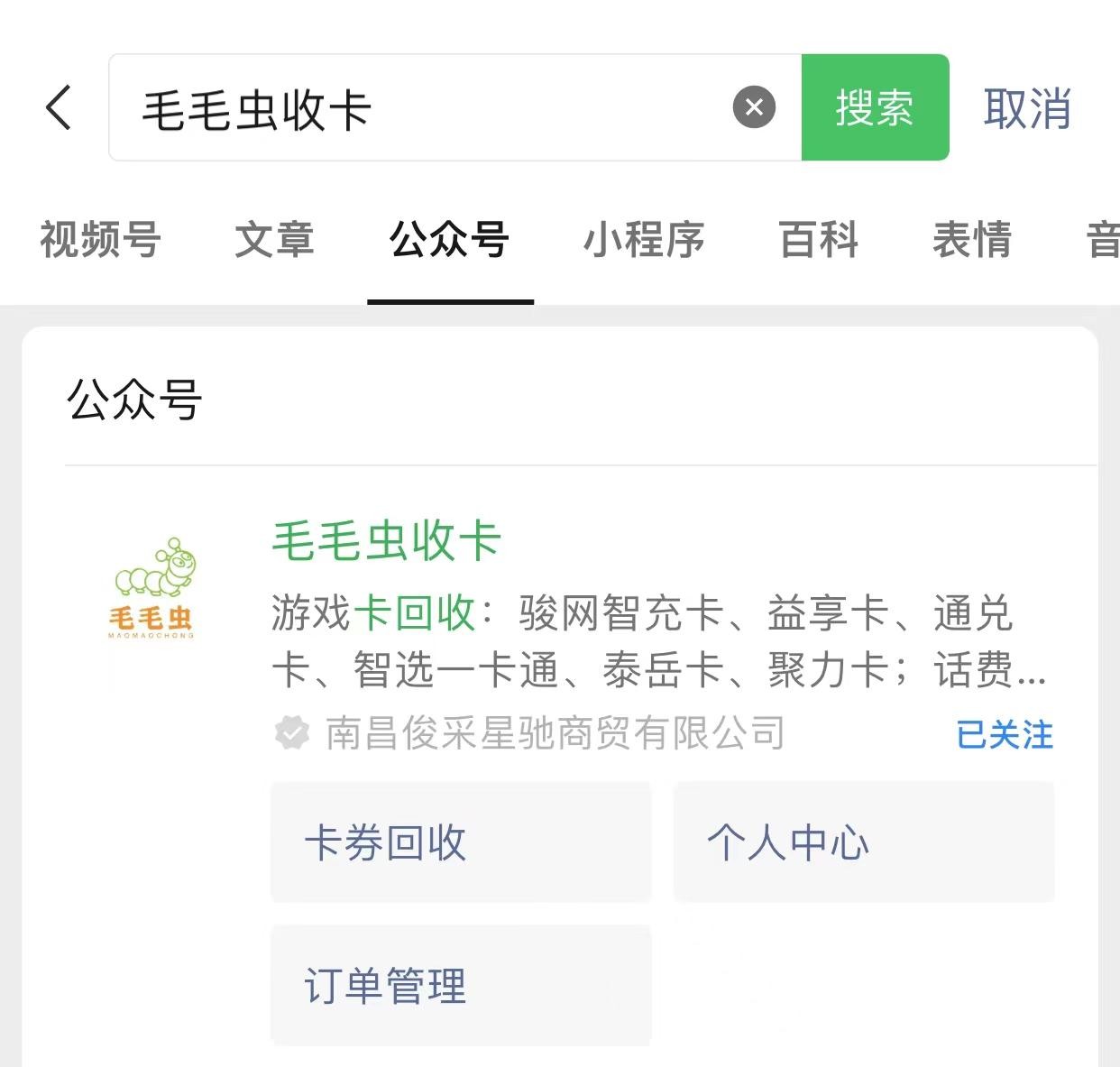The width and height of the screenshot is (1120, 1067).
Task: Switch to the 视频号 tab
Action: coord(100,240)
